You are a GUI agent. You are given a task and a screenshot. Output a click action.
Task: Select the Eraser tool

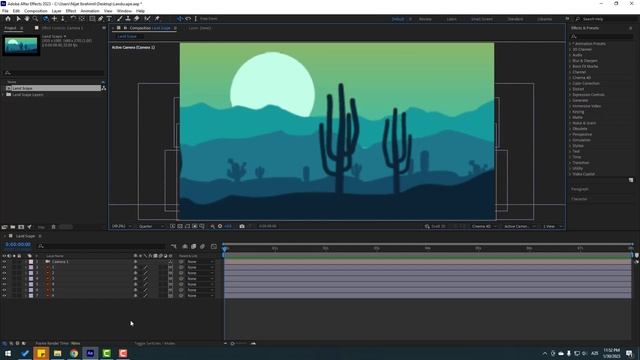[x=137, y=19]
